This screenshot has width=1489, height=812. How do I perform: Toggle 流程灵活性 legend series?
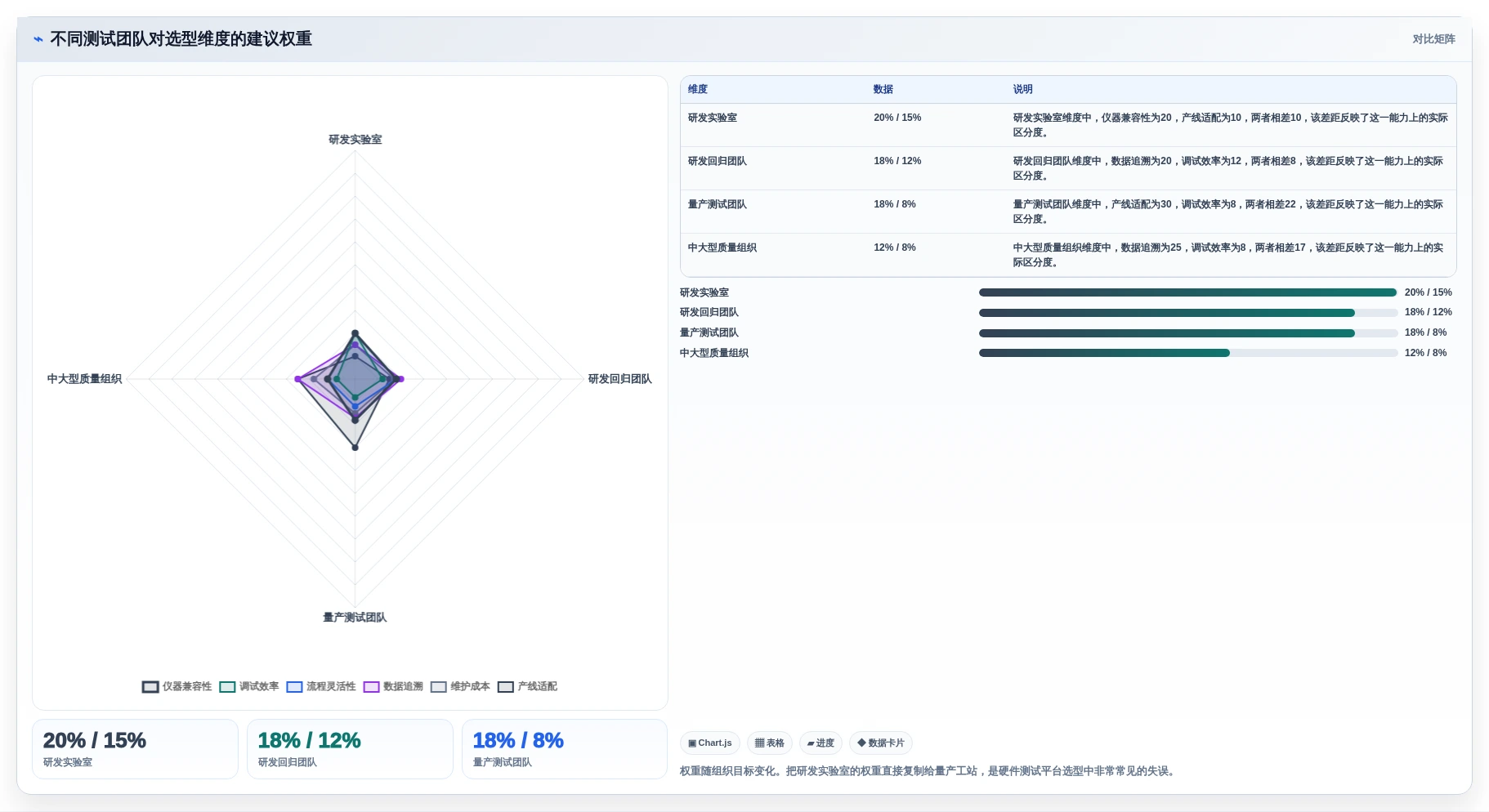point(321,686)
